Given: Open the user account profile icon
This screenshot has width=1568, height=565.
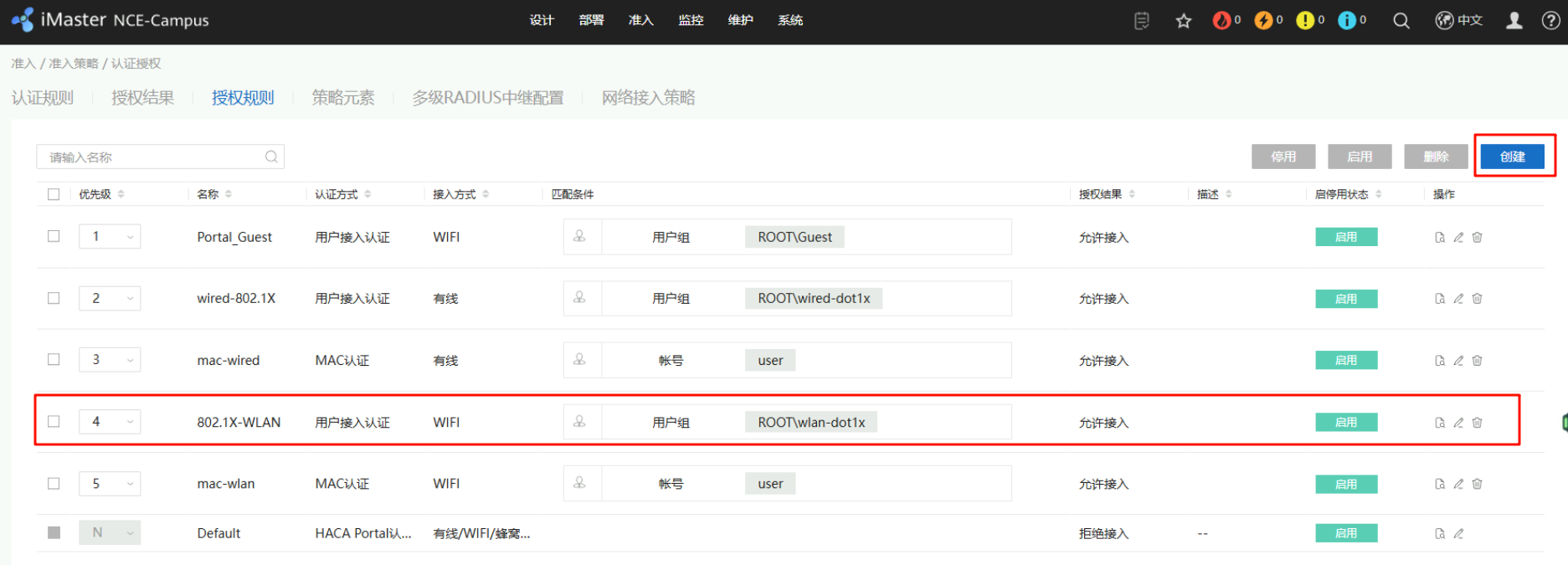Looking at the screenshot, I should pyautogui.click(x=1514, y=21).
